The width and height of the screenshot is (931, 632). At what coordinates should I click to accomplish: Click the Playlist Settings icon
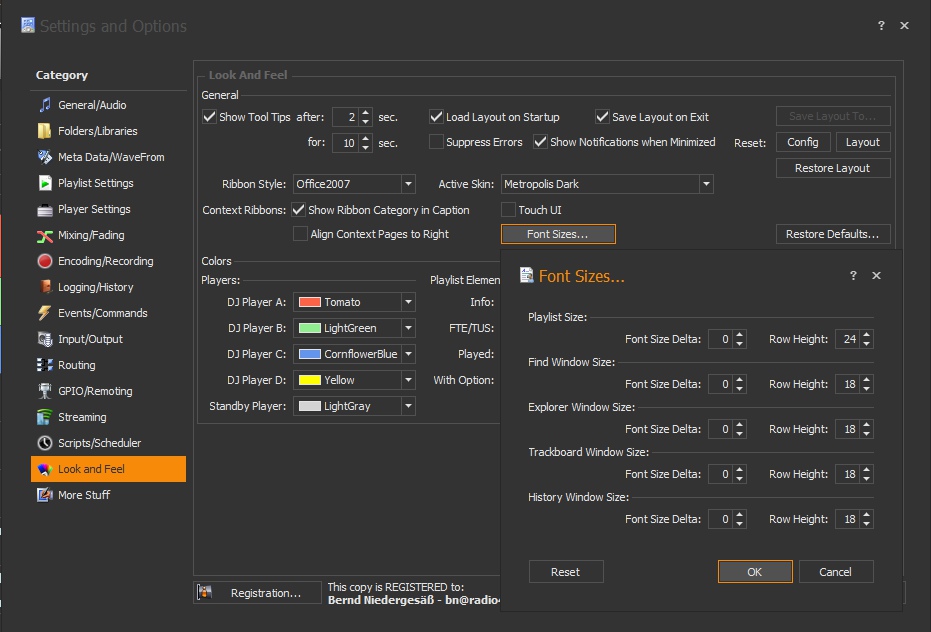[44, 183]
